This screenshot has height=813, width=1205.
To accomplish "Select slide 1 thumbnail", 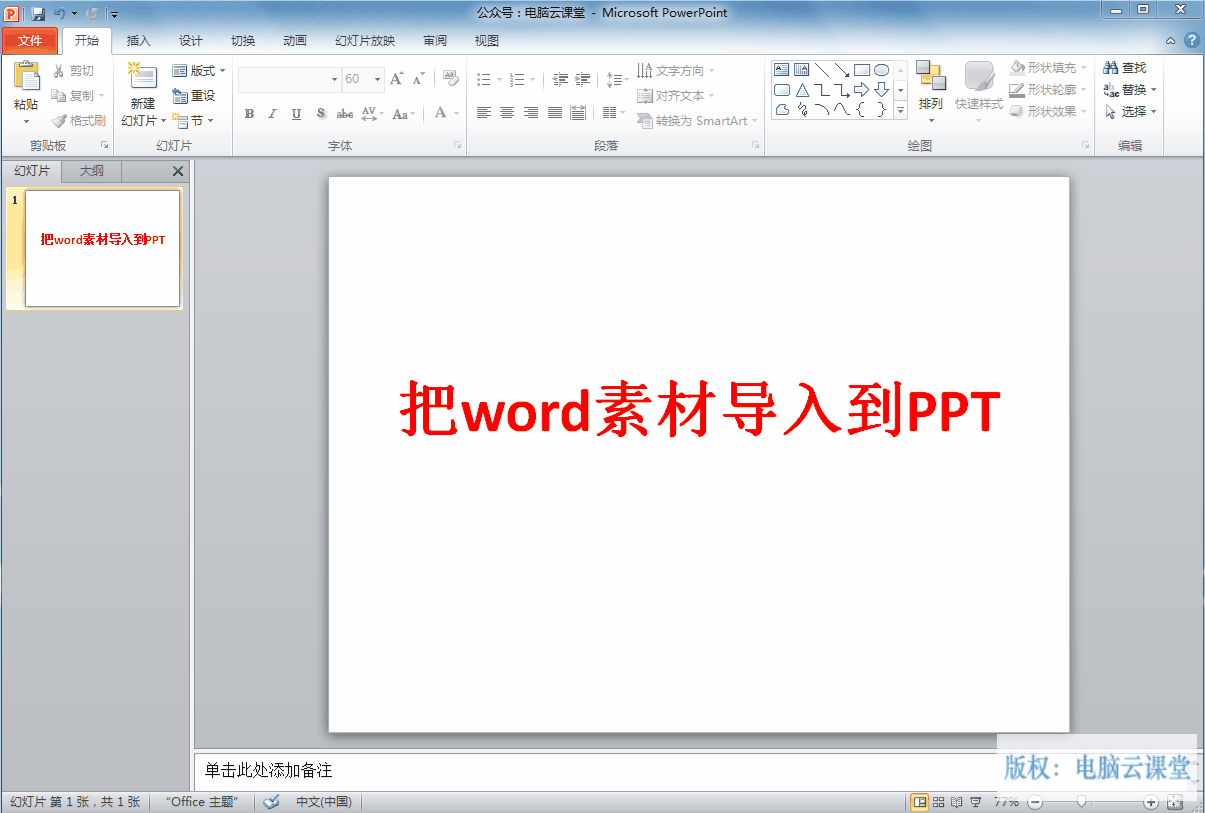I will tap(102, 248).
